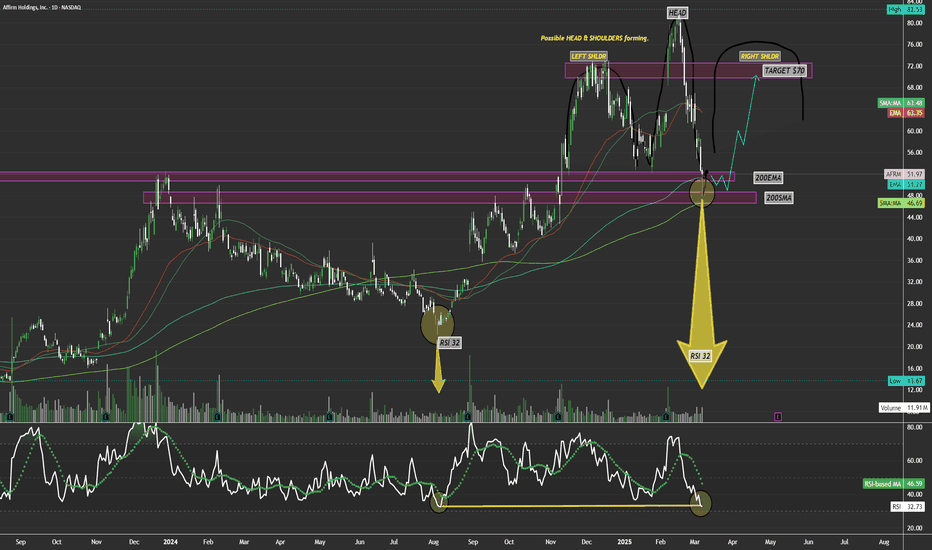The width and height of the screenshot is (932, 550).
Task: Click the SMA:MA 46.69 price tag
Action: 901,203
